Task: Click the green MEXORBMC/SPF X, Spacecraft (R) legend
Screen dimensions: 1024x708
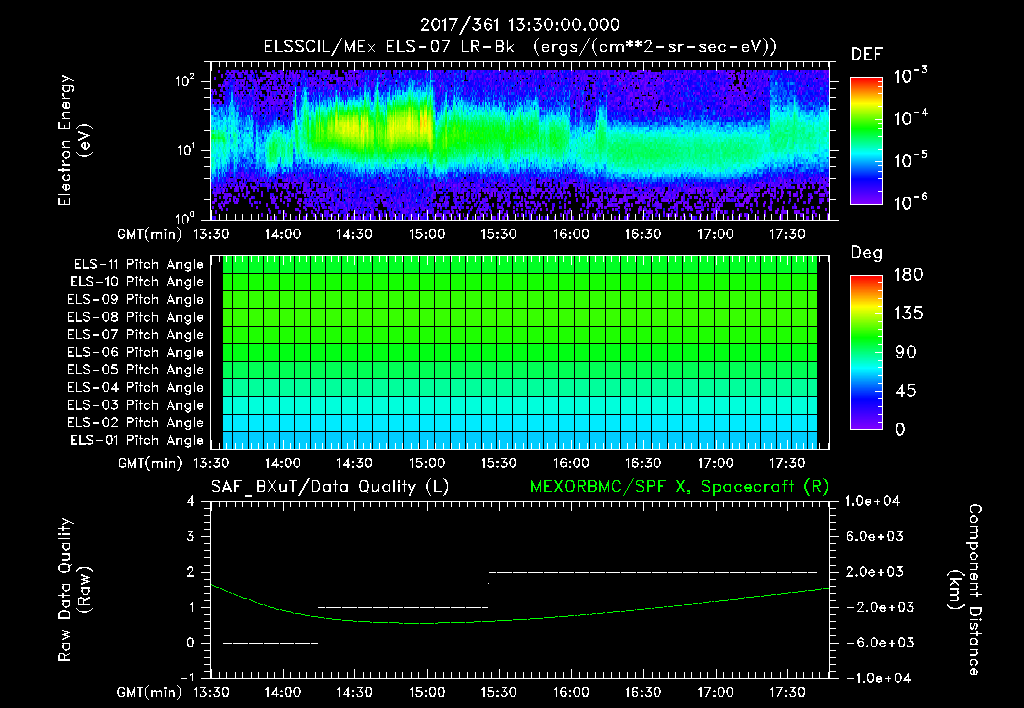Action: [x=679, y=487]
